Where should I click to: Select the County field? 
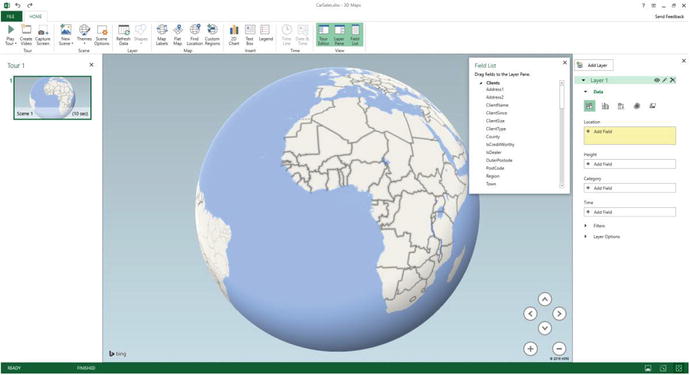click(493, 137)
